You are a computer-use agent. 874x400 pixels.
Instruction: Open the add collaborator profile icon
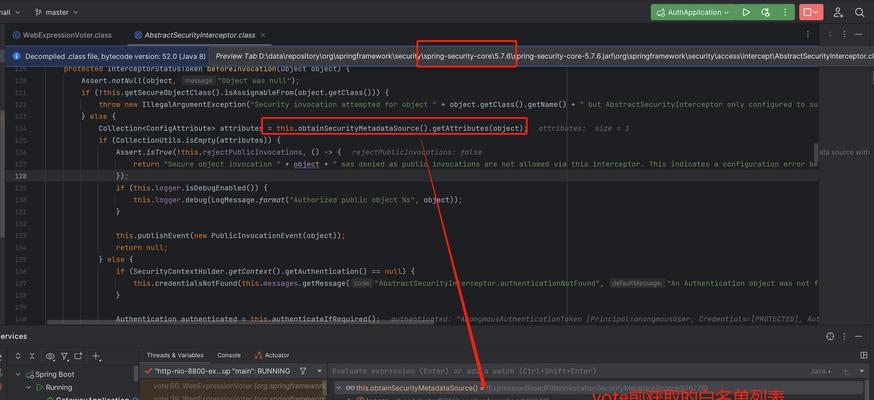click(x=838, y=12)
